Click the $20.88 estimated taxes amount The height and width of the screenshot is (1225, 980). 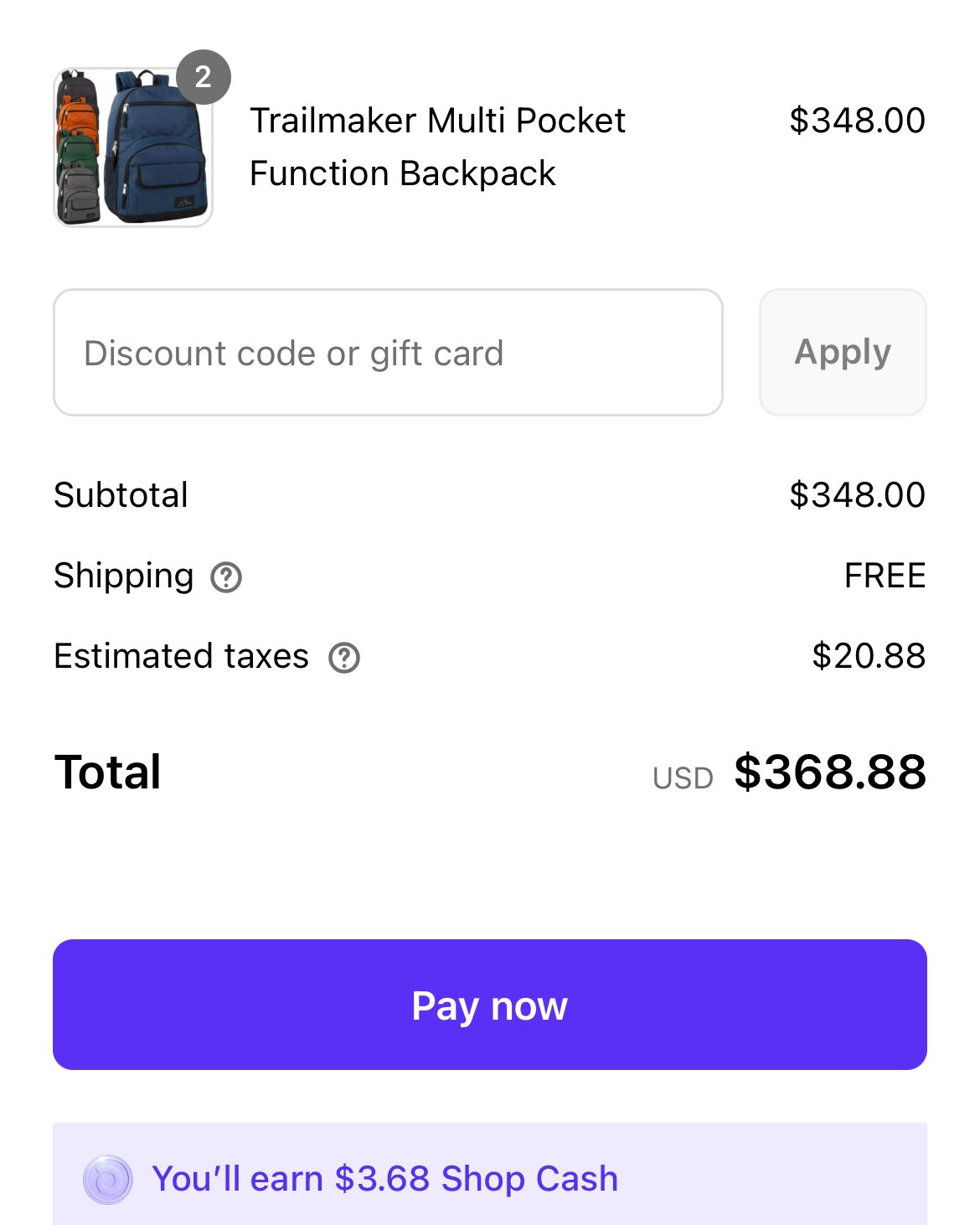pyautogui.click(x=869, y=656)
